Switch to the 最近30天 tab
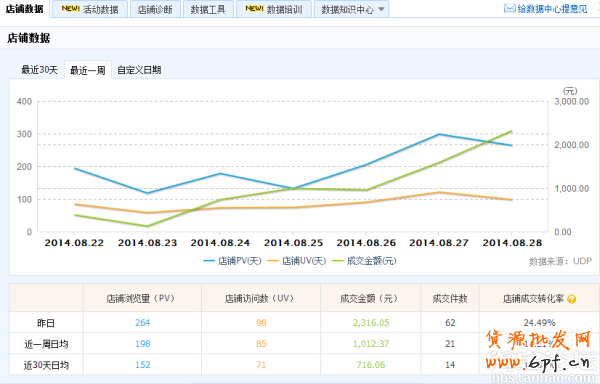 point(39,70)
